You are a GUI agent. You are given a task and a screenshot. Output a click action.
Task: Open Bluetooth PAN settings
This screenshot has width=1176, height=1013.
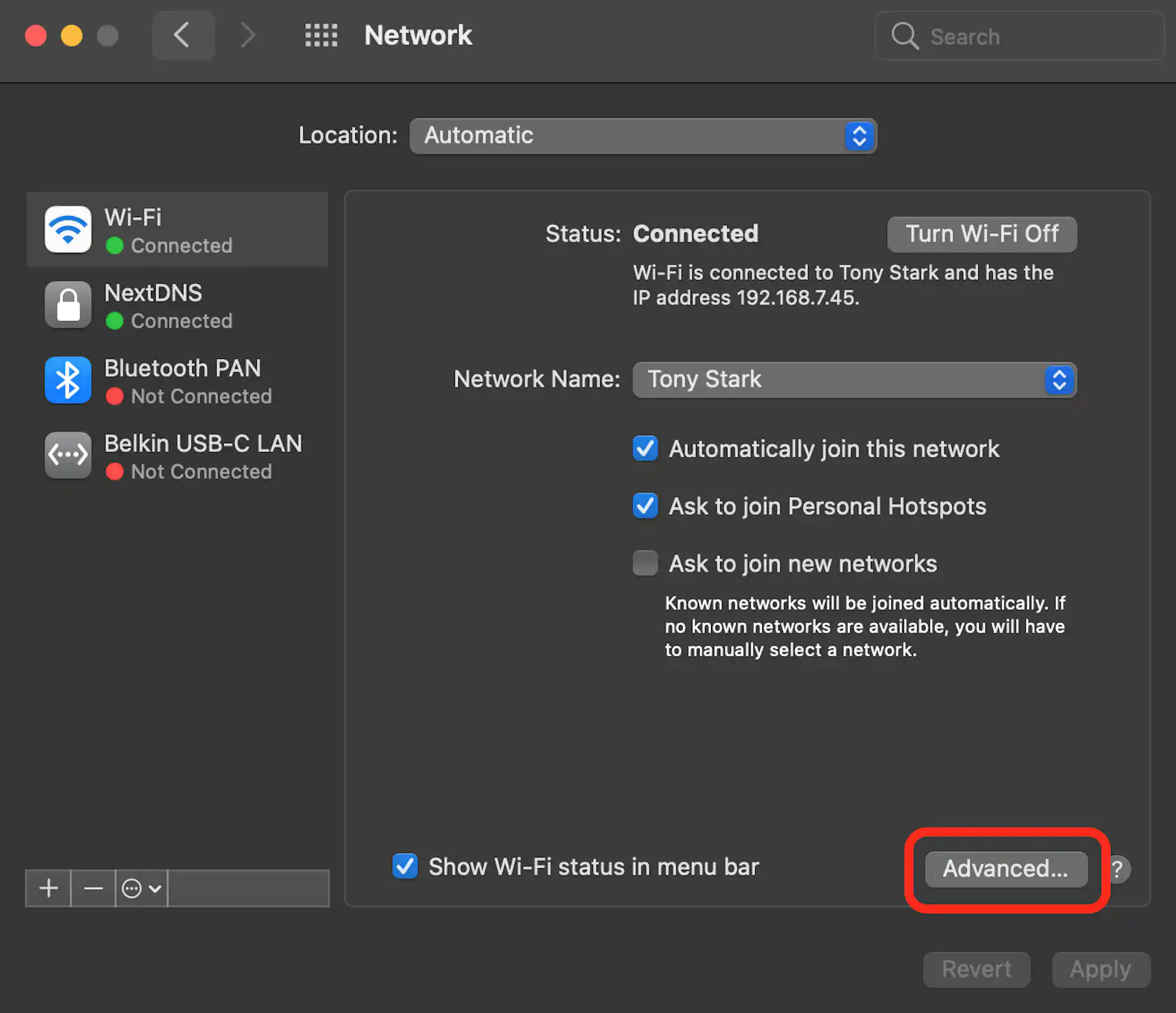point(68,380)
